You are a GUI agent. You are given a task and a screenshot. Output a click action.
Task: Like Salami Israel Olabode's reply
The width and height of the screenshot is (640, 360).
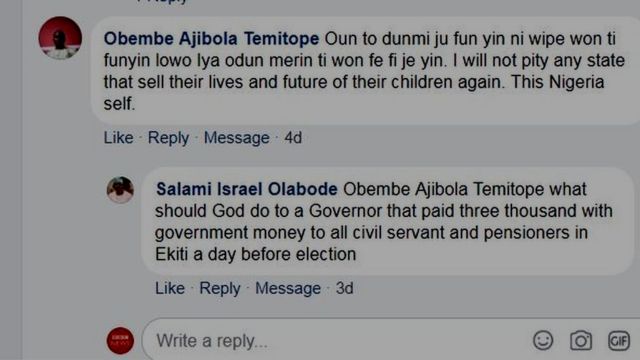pos(170,288)
